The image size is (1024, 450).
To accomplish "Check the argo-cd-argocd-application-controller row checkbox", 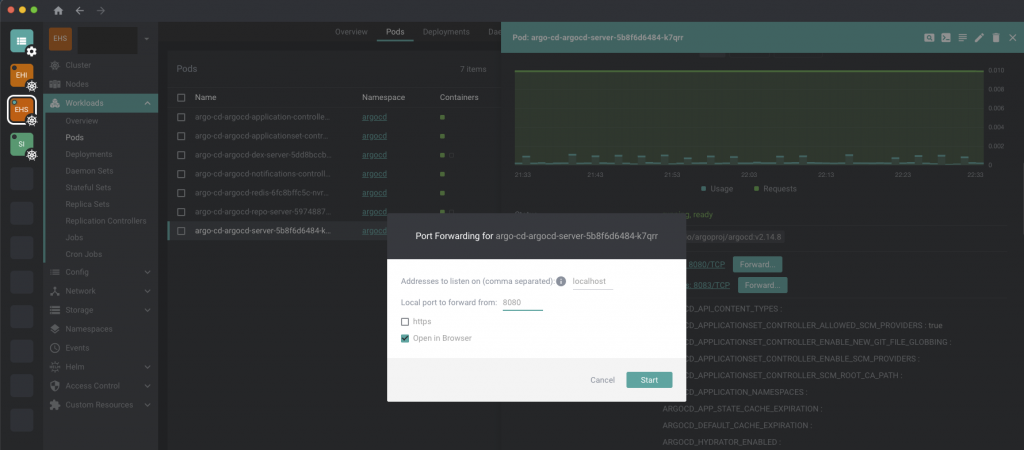I will 182,118.
